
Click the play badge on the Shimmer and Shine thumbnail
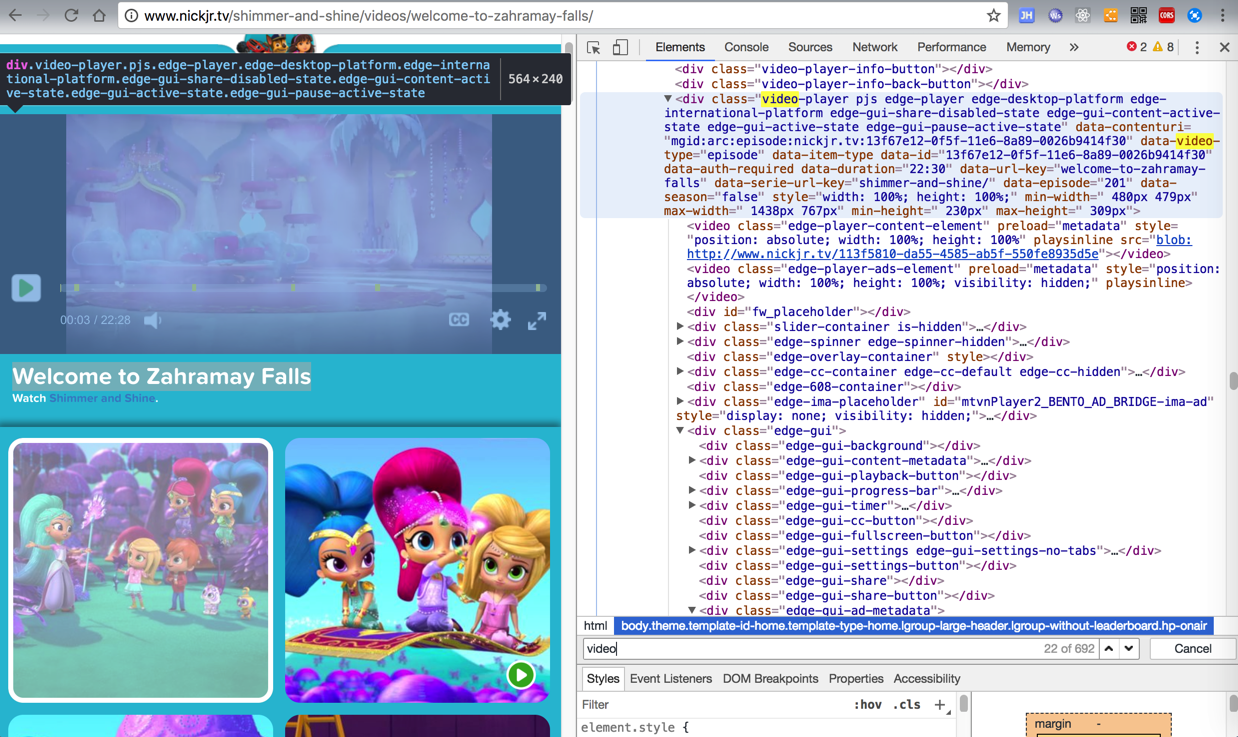[520, 675]
